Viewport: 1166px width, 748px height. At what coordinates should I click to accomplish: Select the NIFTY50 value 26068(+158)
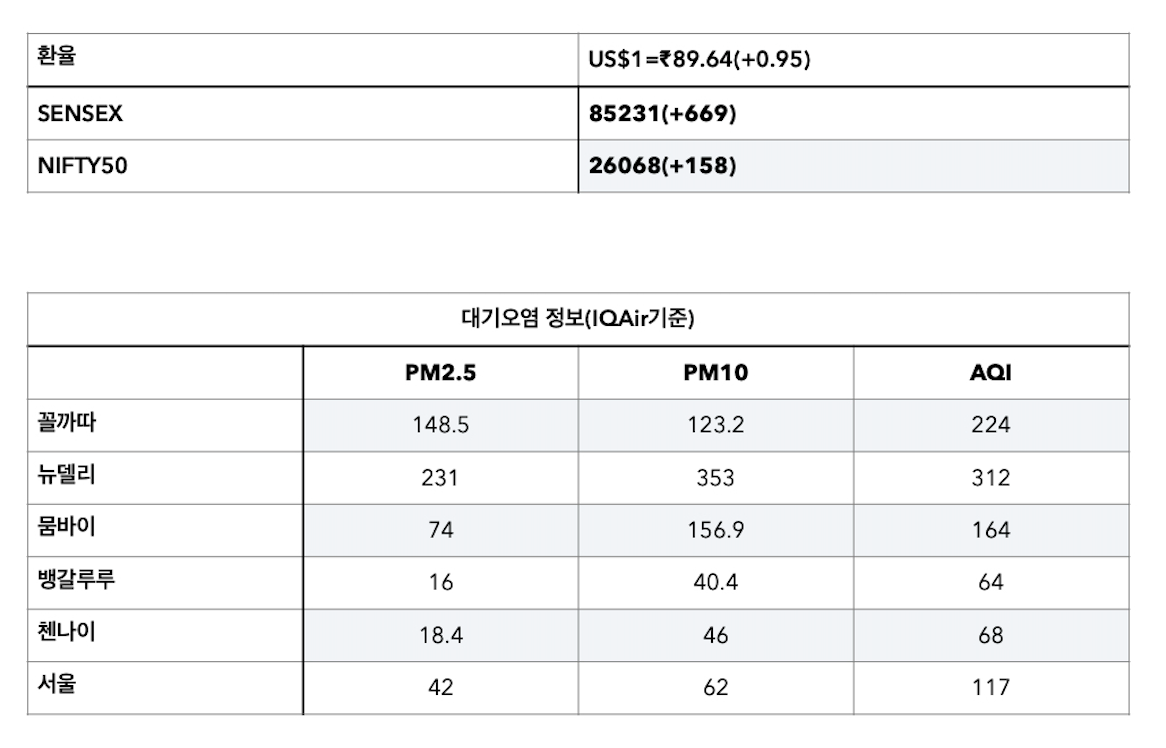(662, 166)
